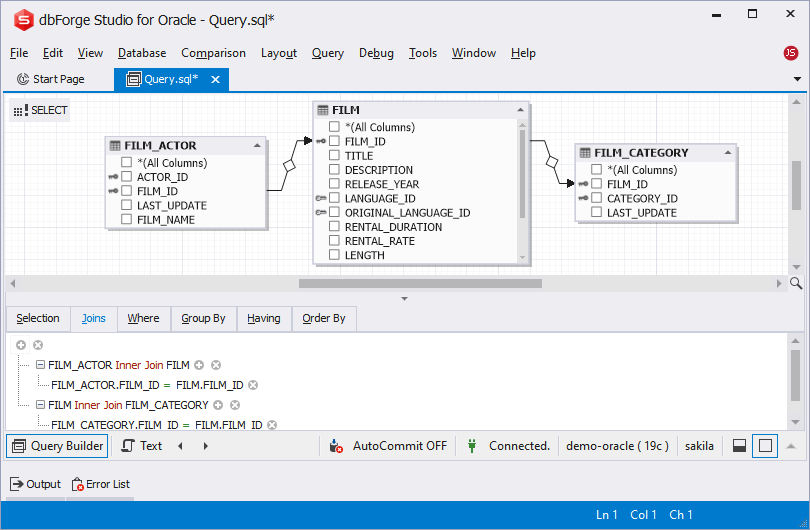810x530 pixels.
Task: Switch to Text view button
Action: [141, 446]
